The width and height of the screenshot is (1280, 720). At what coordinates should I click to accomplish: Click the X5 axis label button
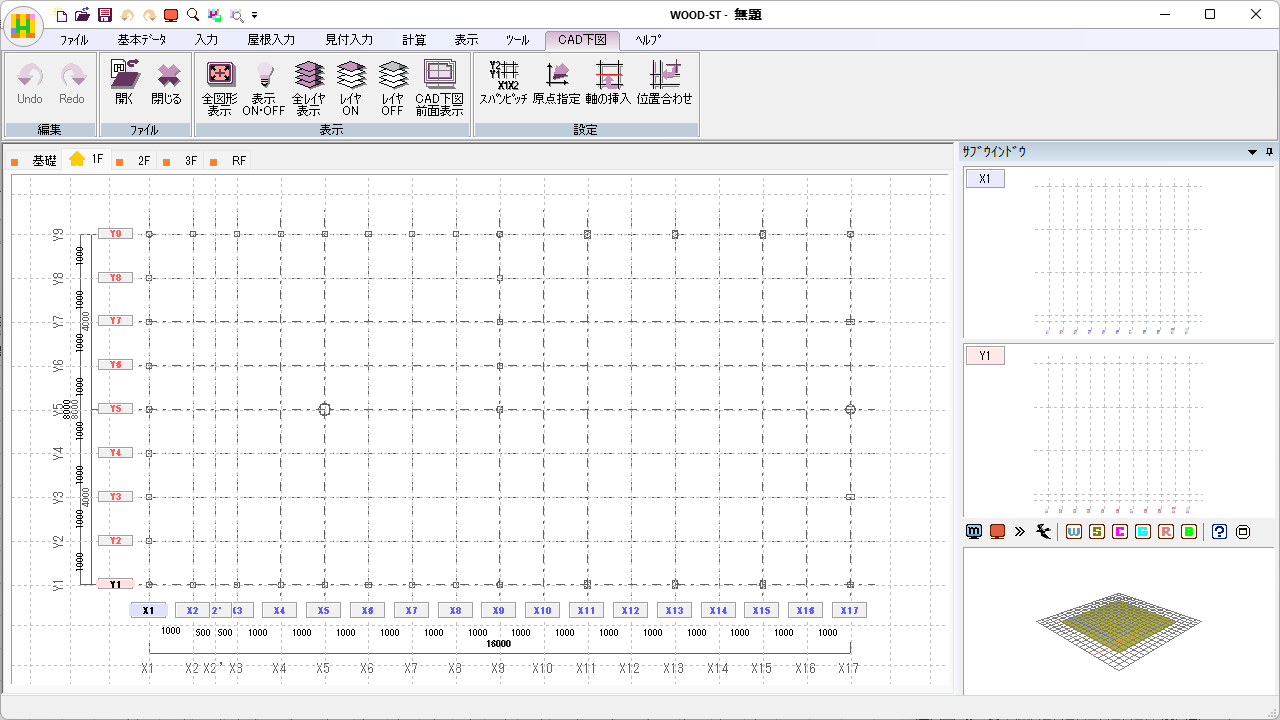click(x=323, y=610)
